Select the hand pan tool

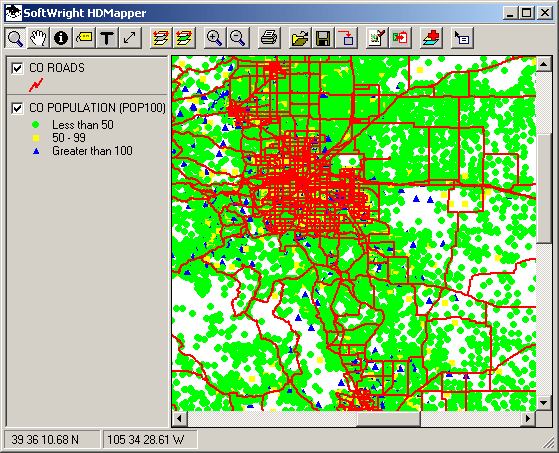(38, 38)
